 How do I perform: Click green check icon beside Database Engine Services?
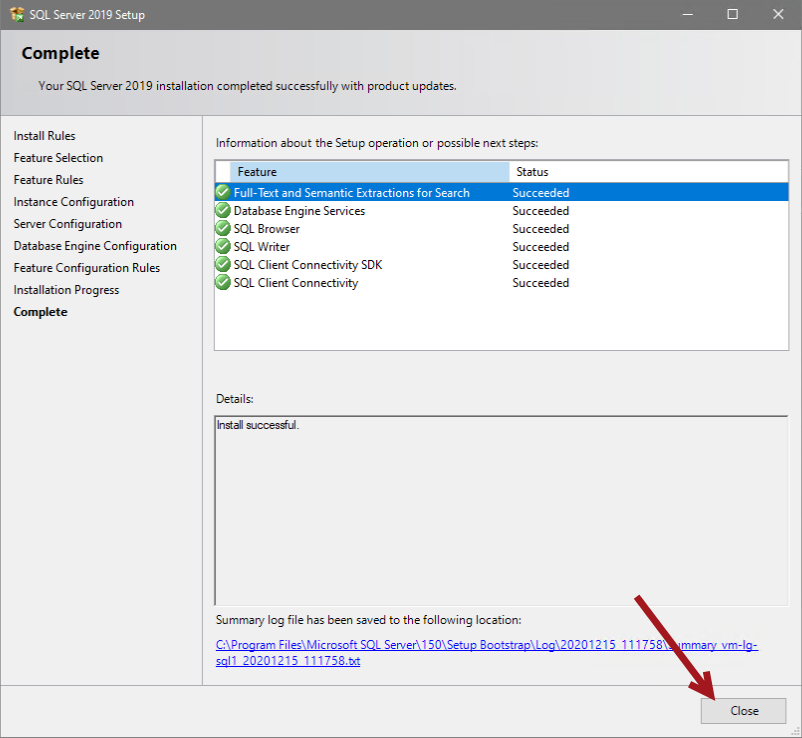[x=223, y=210]
